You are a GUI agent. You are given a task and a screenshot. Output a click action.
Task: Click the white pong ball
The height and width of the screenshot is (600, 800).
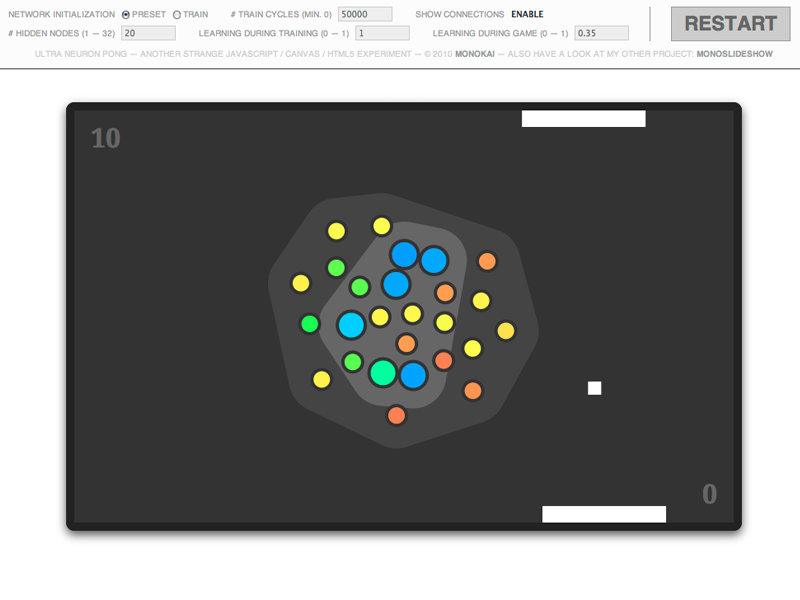(x=594, y=386)
